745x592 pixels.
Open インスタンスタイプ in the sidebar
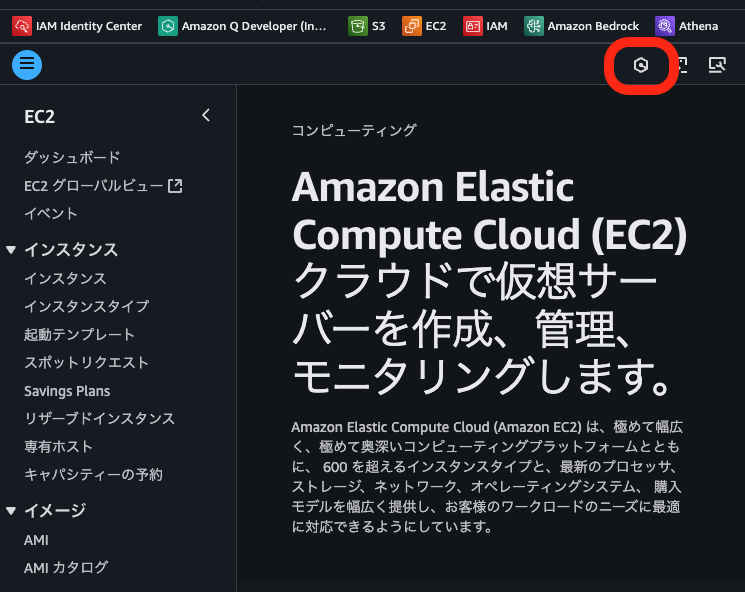point(87,306)
